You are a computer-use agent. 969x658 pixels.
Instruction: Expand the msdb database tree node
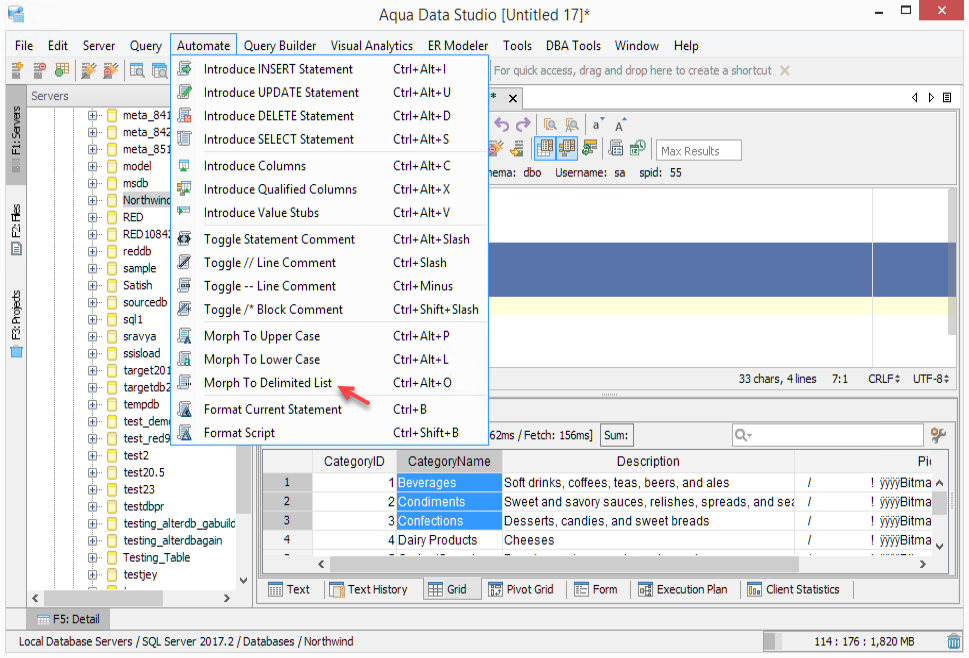(93, 183)
